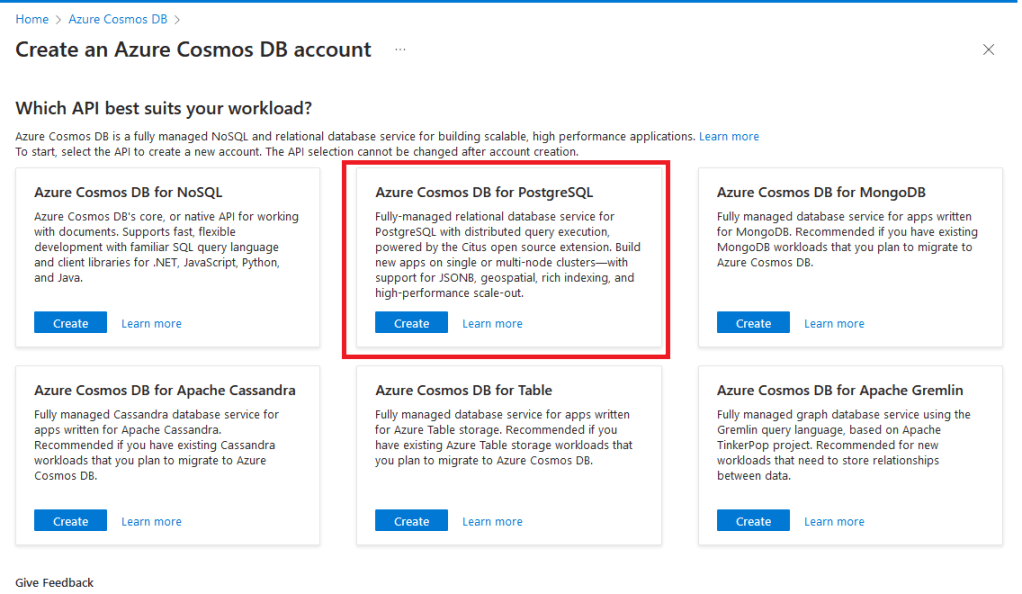This screenshot has width=1022, height=594.
Task: Close the Create account blade
Action: tap(988, 50)
